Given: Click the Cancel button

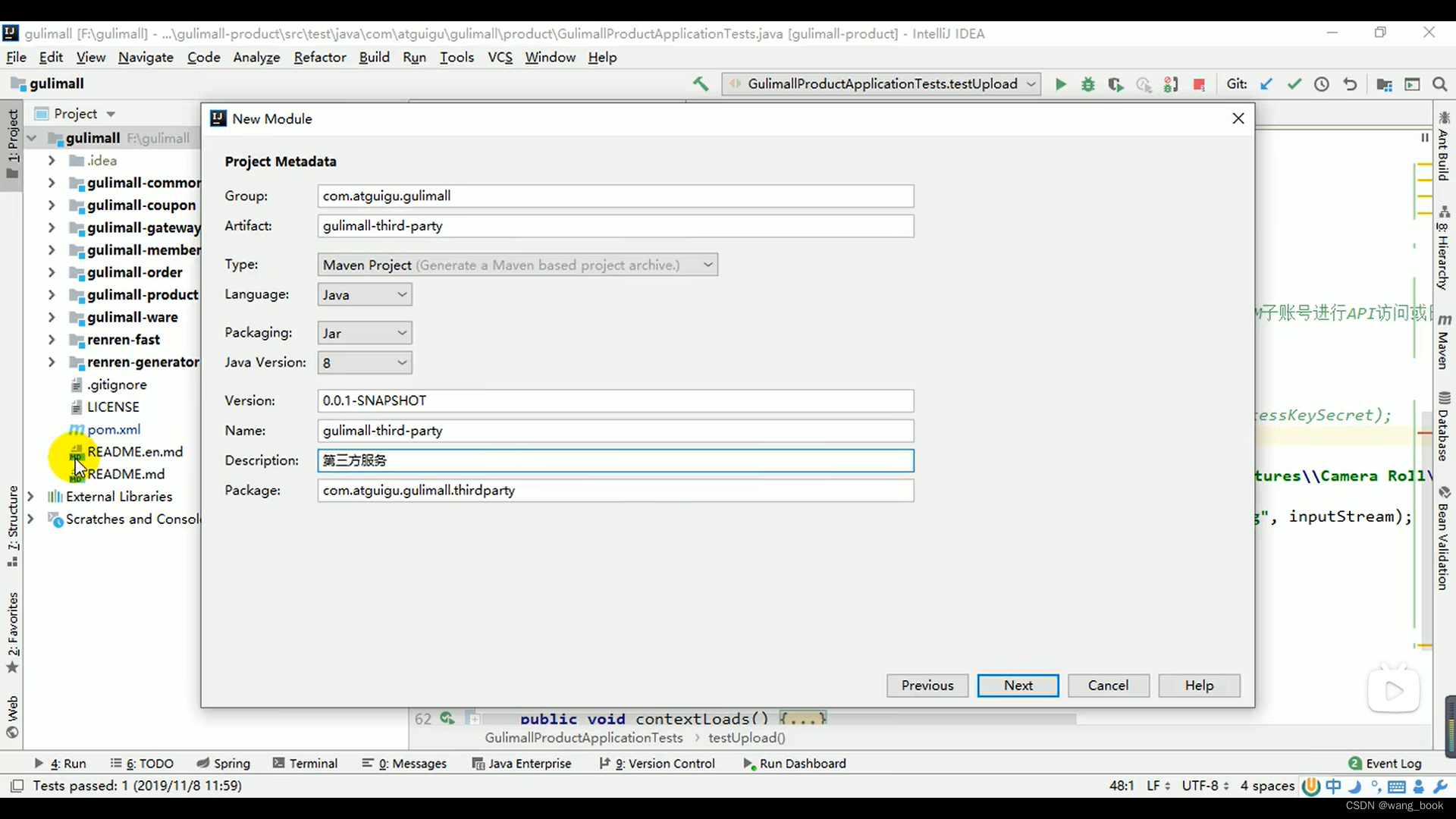Looking at the screenshot, I should coord(1108,685).
